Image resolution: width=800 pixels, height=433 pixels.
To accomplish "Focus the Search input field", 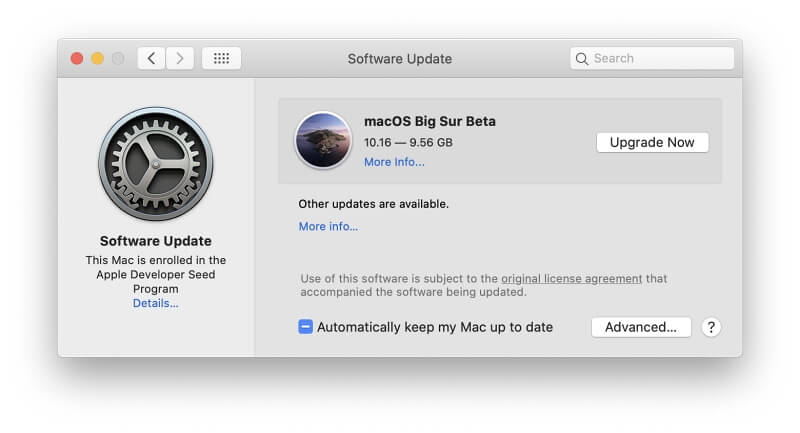I will (x=660, y=59).
